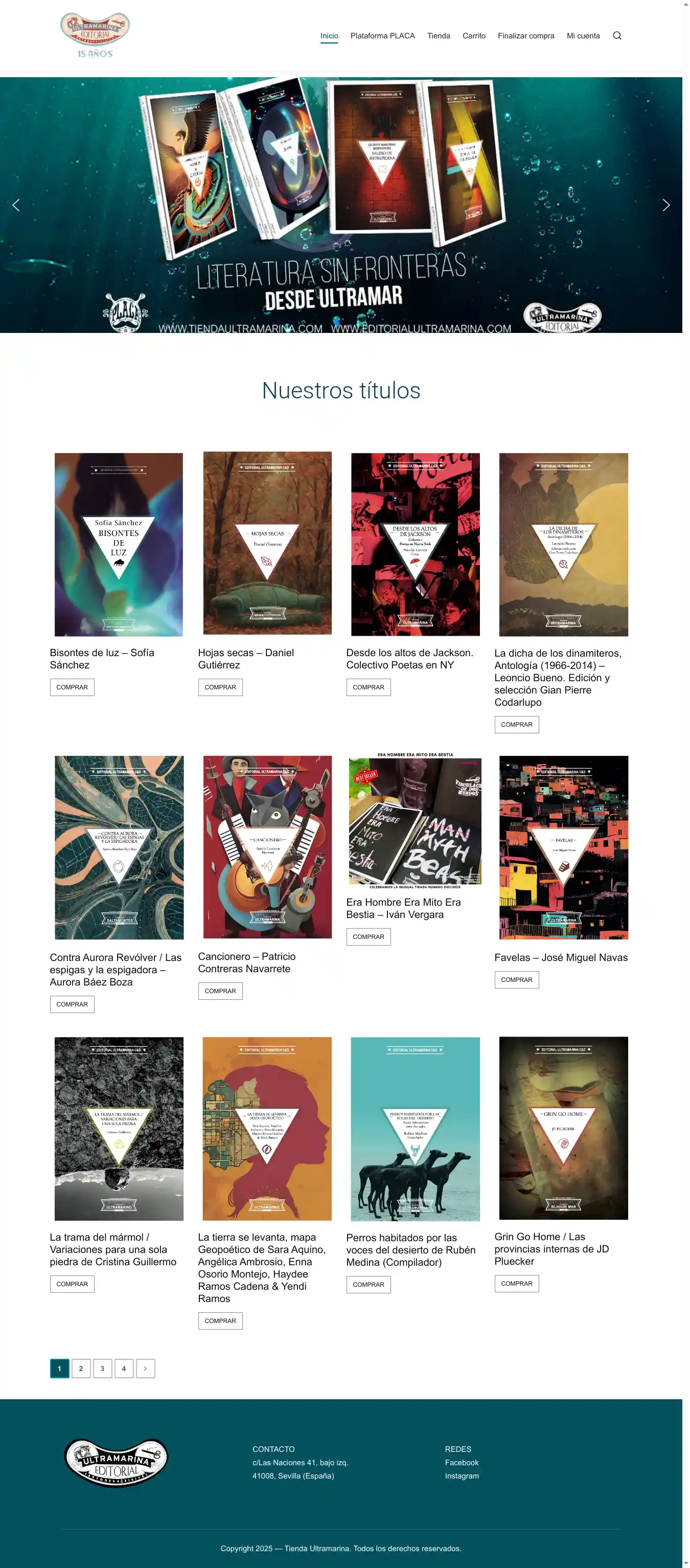Open Perros habitados por las voces title
The image size is (690, 1568).
(x=411, y=1250)
